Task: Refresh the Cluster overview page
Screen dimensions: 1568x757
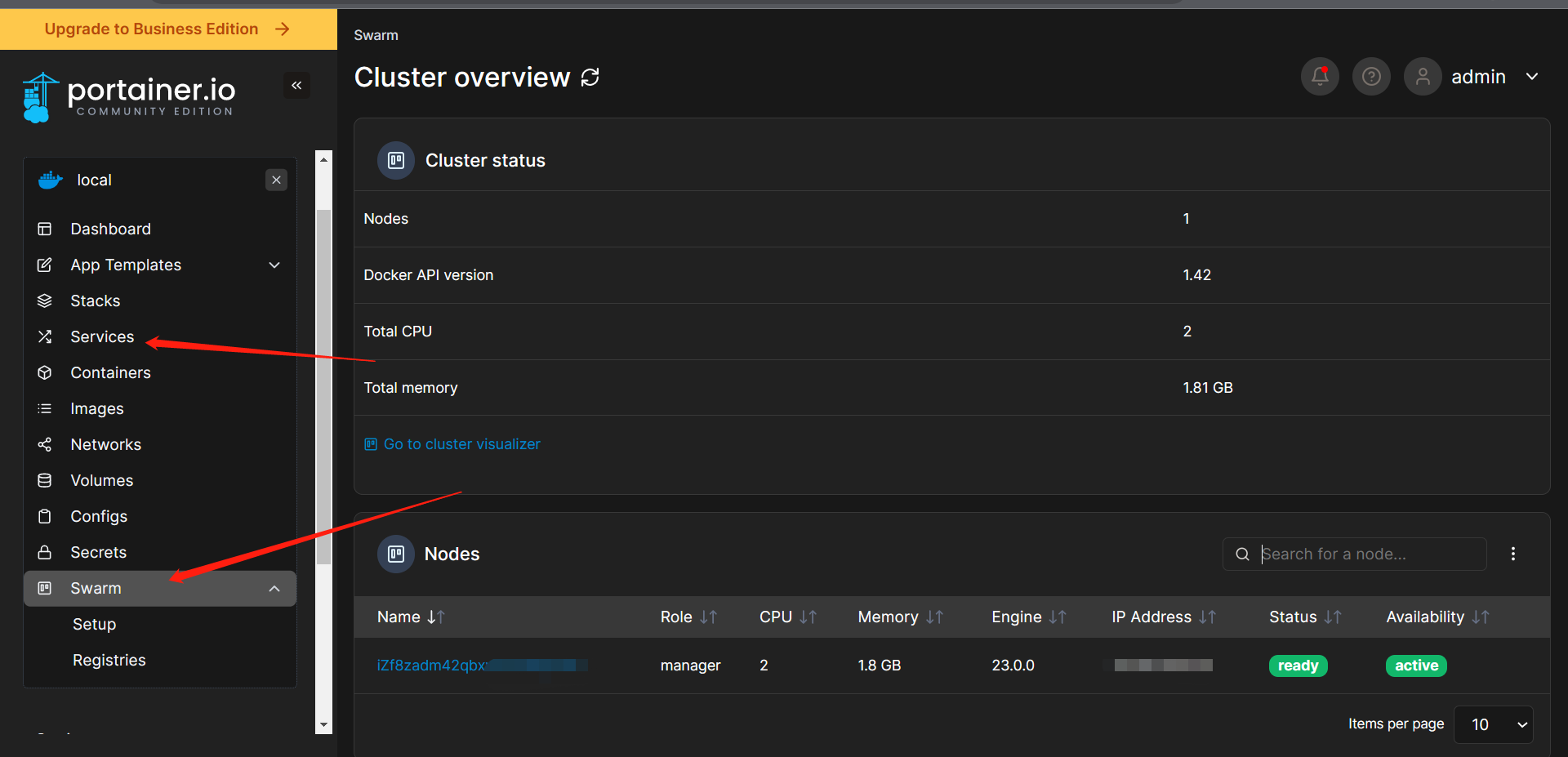Action: pos(590,78)
